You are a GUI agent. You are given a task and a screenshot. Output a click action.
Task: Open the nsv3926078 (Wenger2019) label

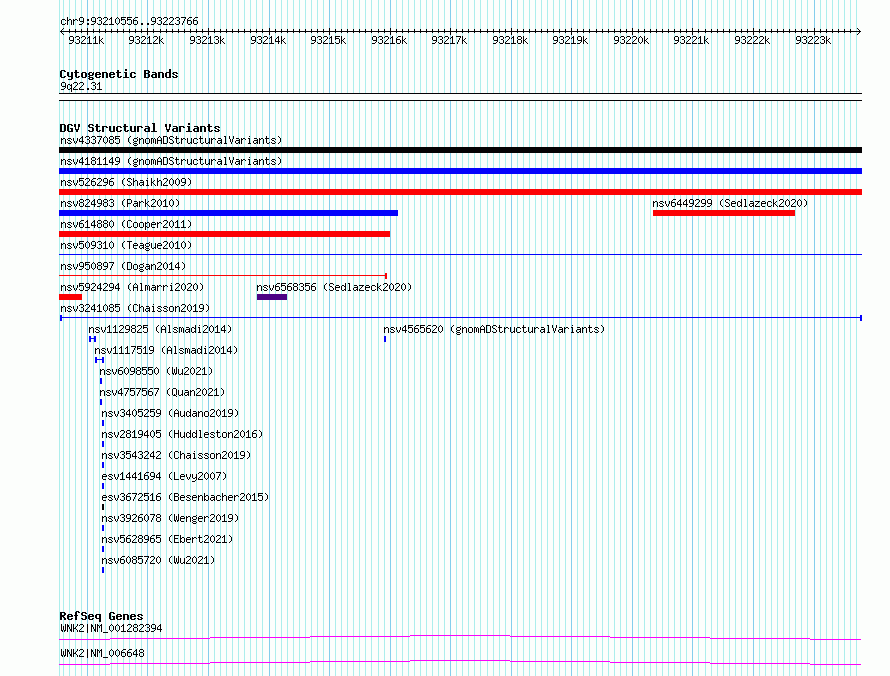click(x=170, y=518)
